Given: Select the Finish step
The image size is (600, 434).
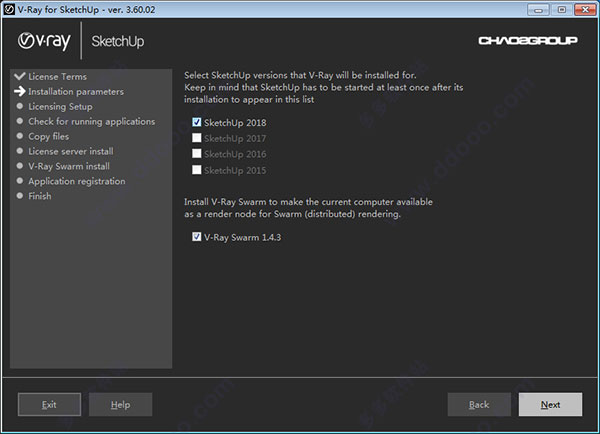Looking at the screenshot, I should coord(40,196).
